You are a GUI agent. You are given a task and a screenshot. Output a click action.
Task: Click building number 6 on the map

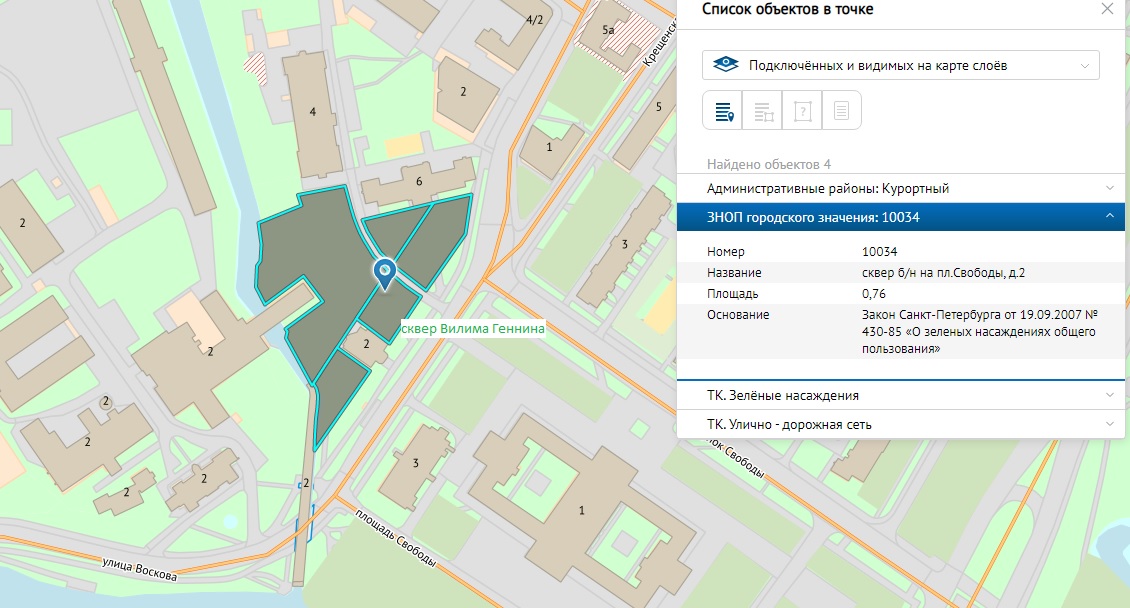pos(419,181)
